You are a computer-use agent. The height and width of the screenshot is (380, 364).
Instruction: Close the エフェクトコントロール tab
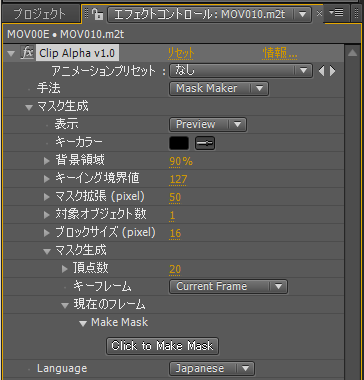click(x=319, y=14)
